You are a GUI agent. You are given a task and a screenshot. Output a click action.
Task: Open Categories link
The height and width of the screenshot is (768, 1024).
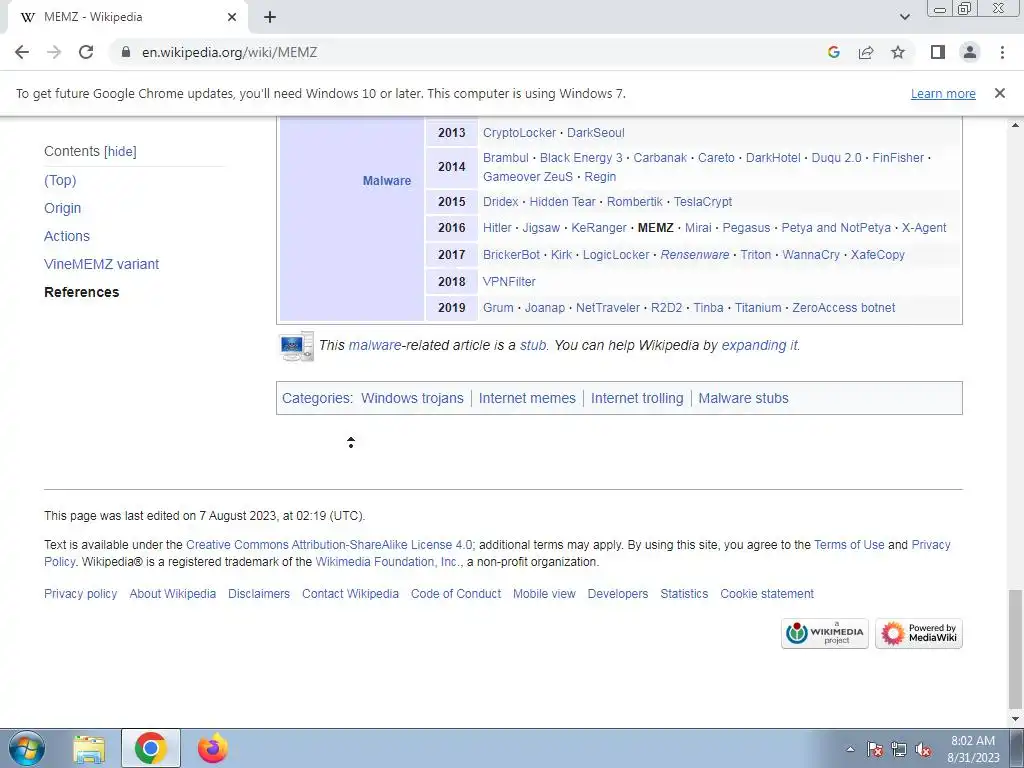pyautogui.click(x=317, y=398)
